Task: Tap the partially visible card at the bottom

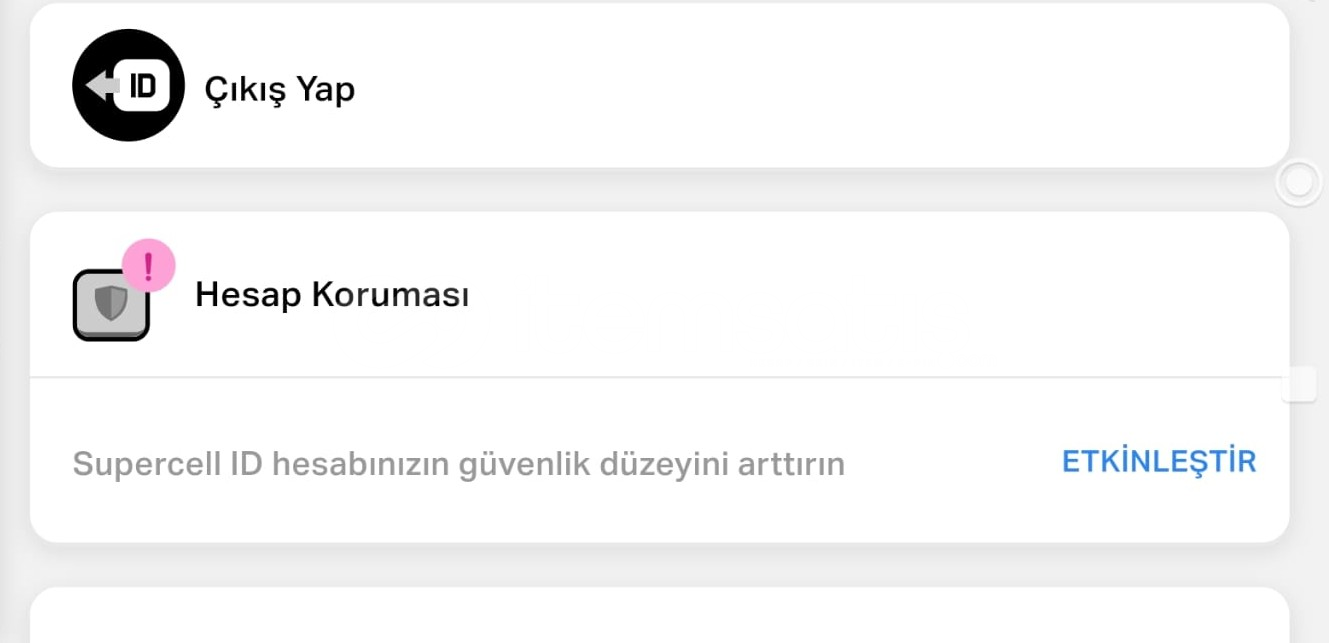Action: tap(659, 618)
